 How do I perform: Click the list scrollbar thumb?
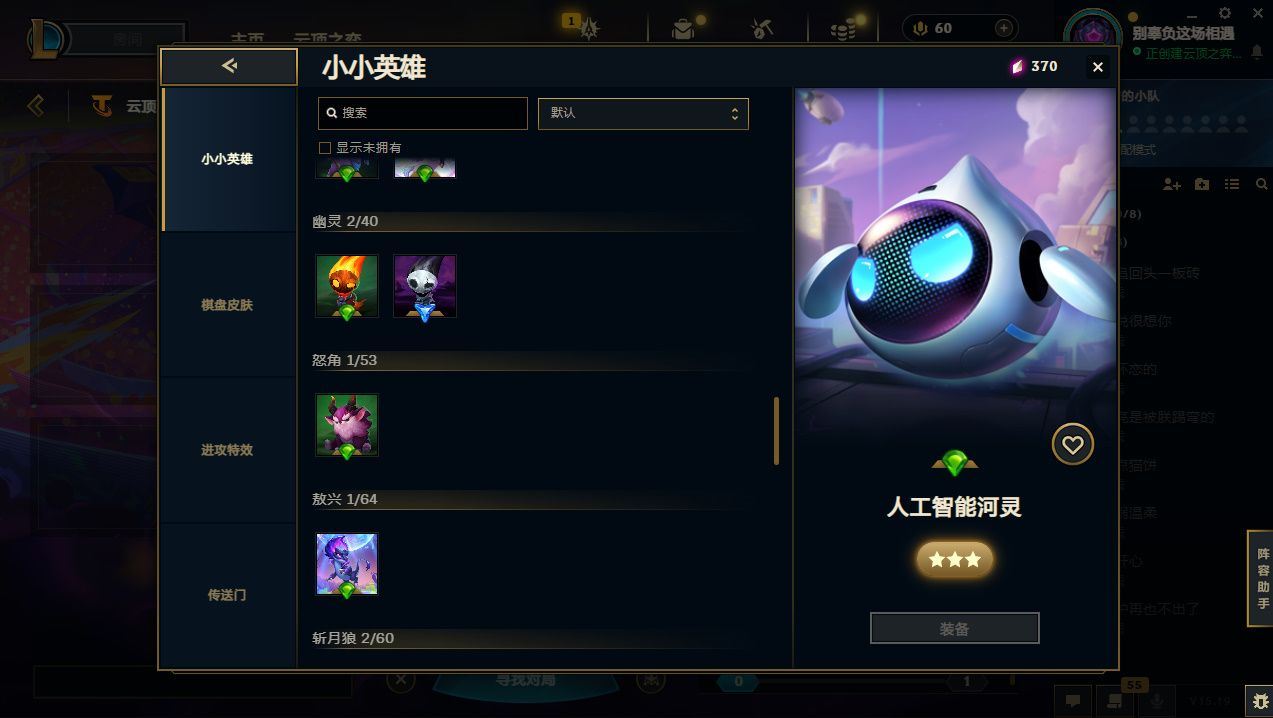[776, 431]
